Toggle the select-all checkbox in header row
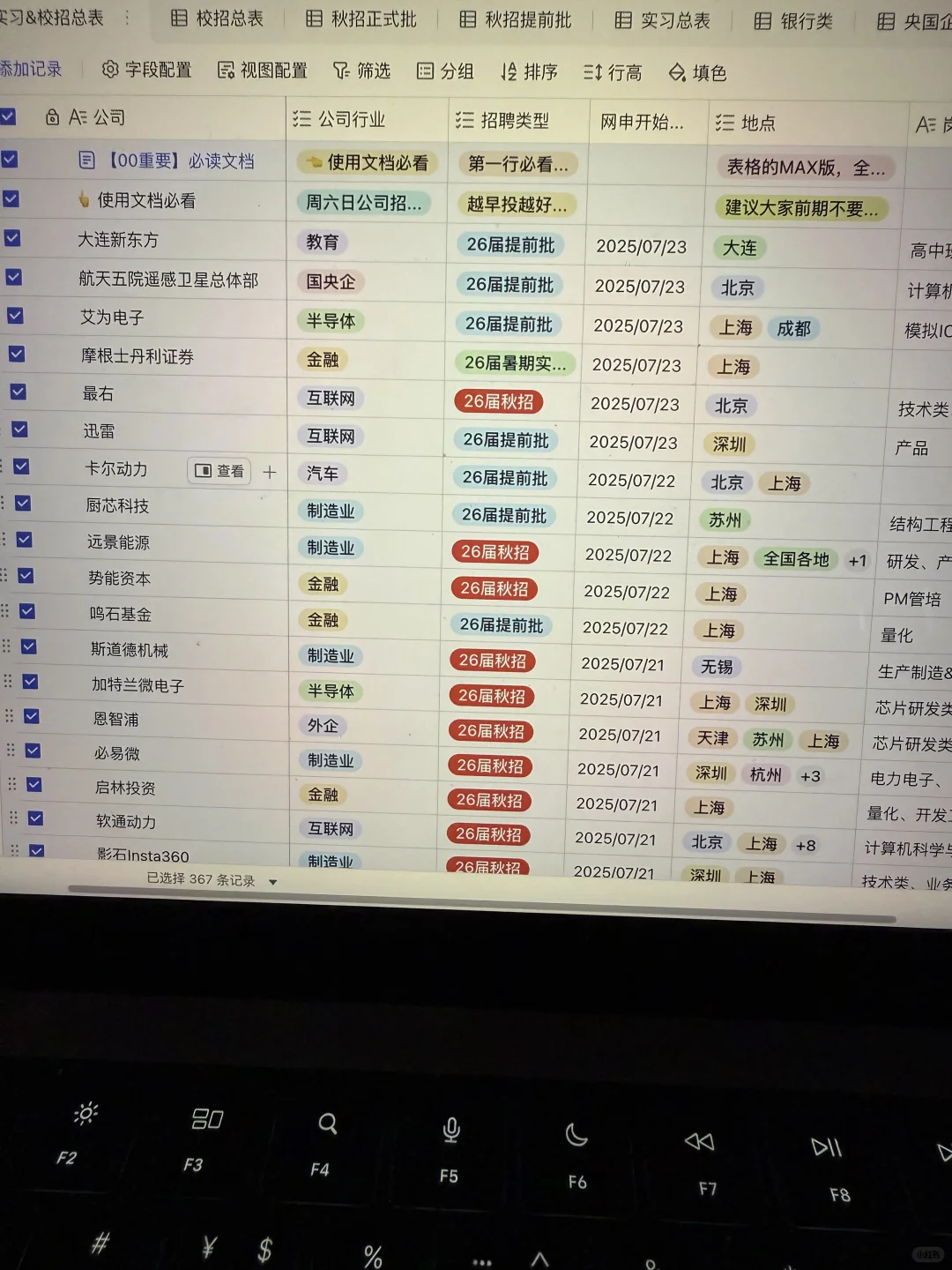The image size is (952, 1270). [x=8, y=116]
